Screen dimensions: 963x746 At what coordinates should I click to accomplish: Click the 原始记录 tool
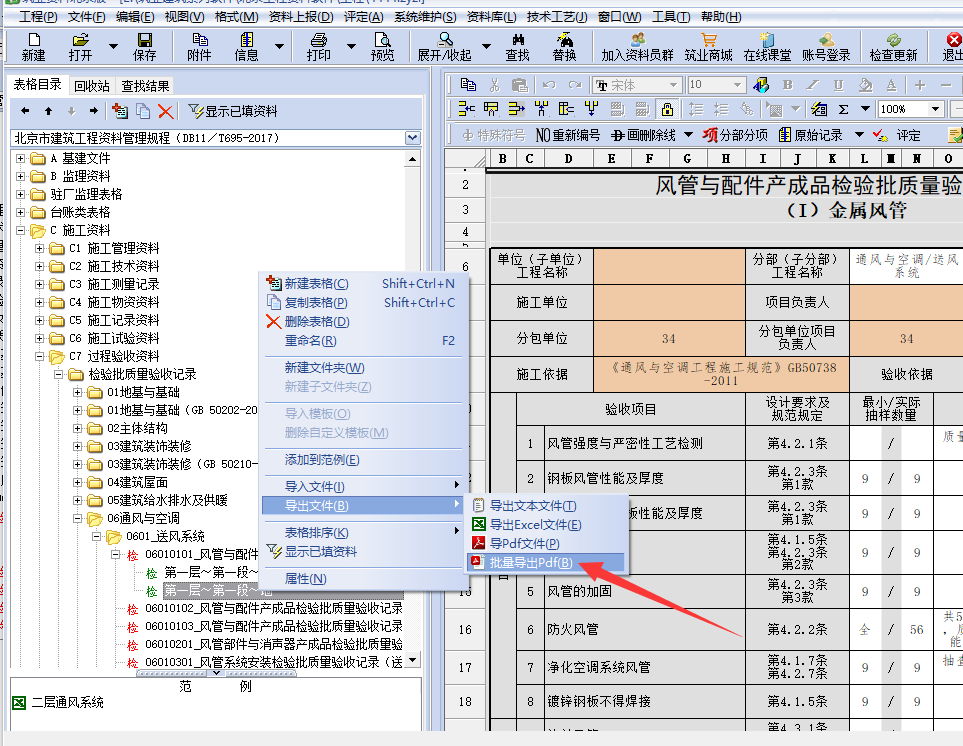(x=810, y=135)
